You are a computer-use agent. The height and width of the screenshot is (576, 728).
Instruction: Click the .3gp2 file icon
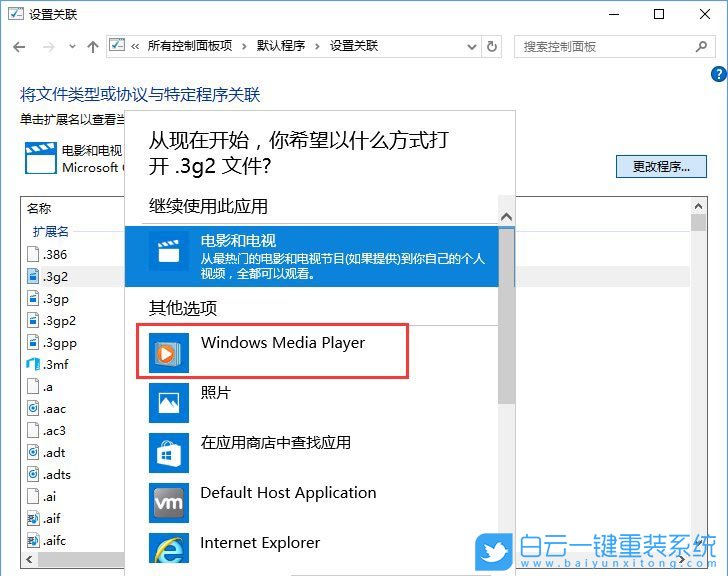[32, 320]
